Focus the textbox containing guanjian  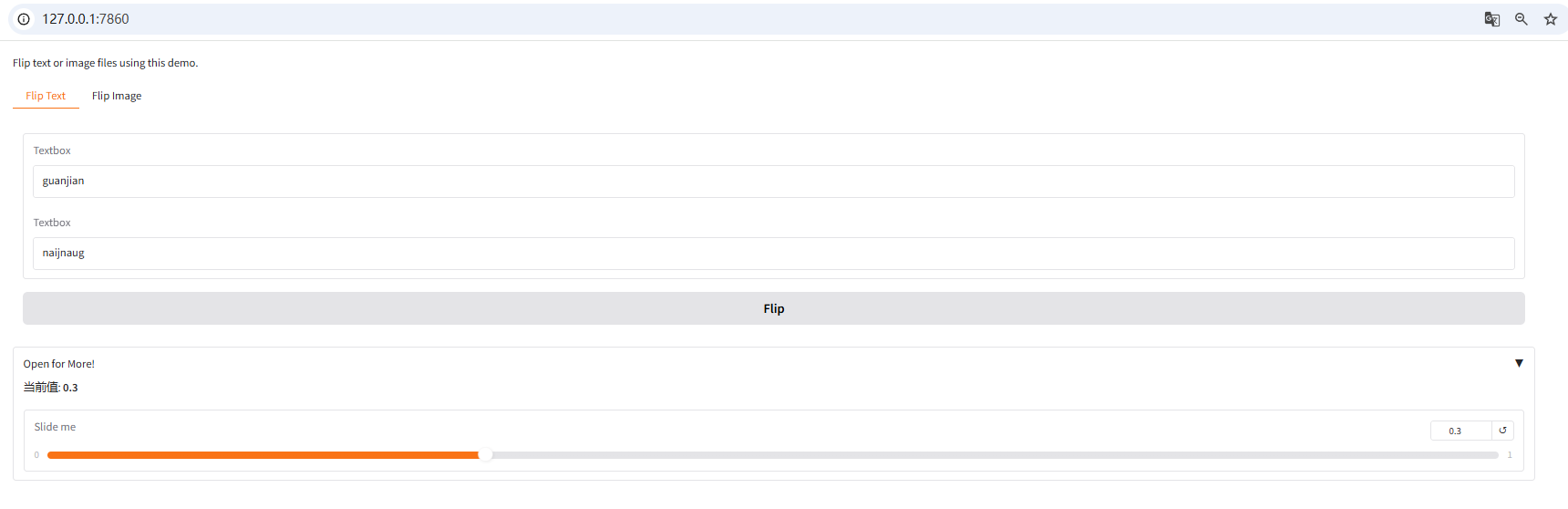pos(773,182)
